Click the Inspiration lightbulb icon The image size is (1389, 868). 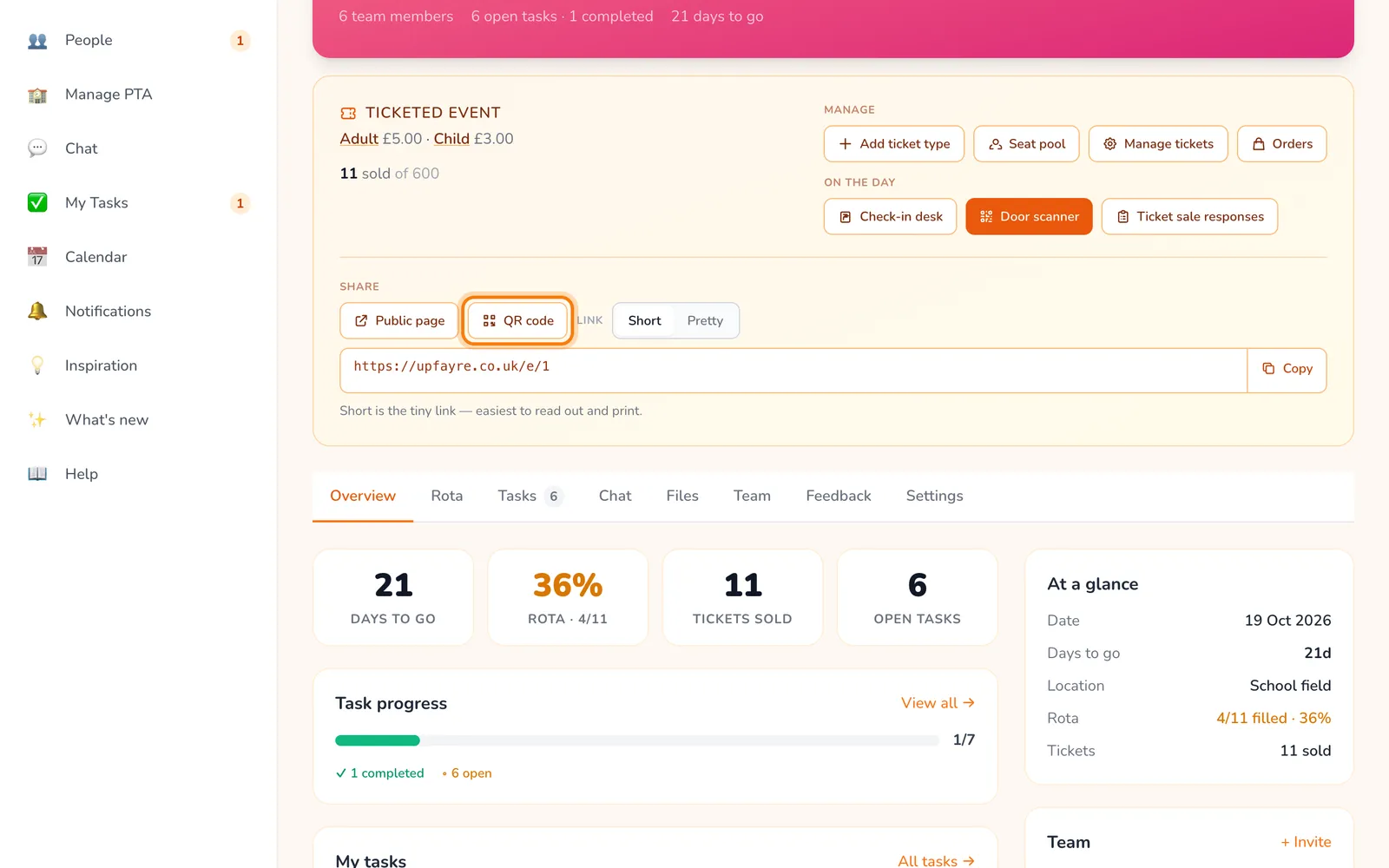(37, 365)
